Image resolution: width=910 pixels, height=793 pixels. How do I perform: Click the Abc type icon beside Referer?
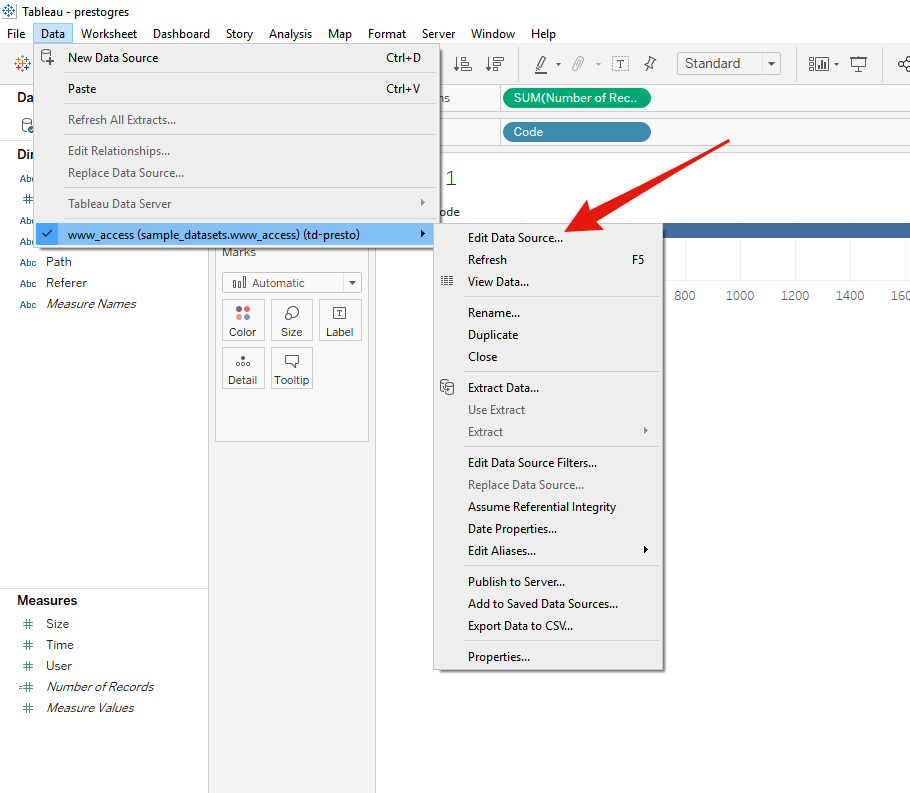(x=28, y=283)
